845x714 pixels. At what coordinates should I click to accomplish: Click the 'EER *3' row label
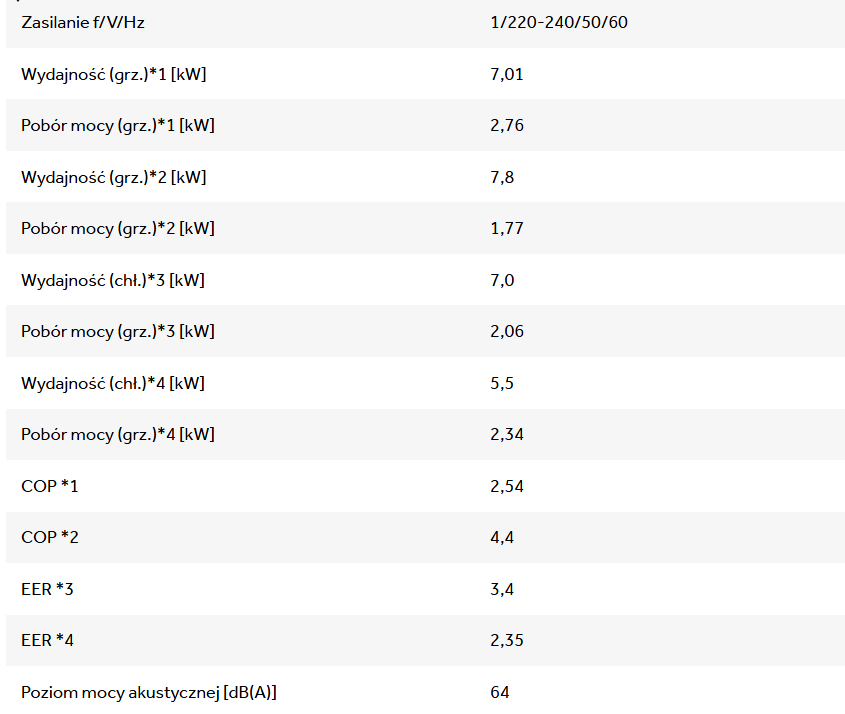(x=47, y=589)
